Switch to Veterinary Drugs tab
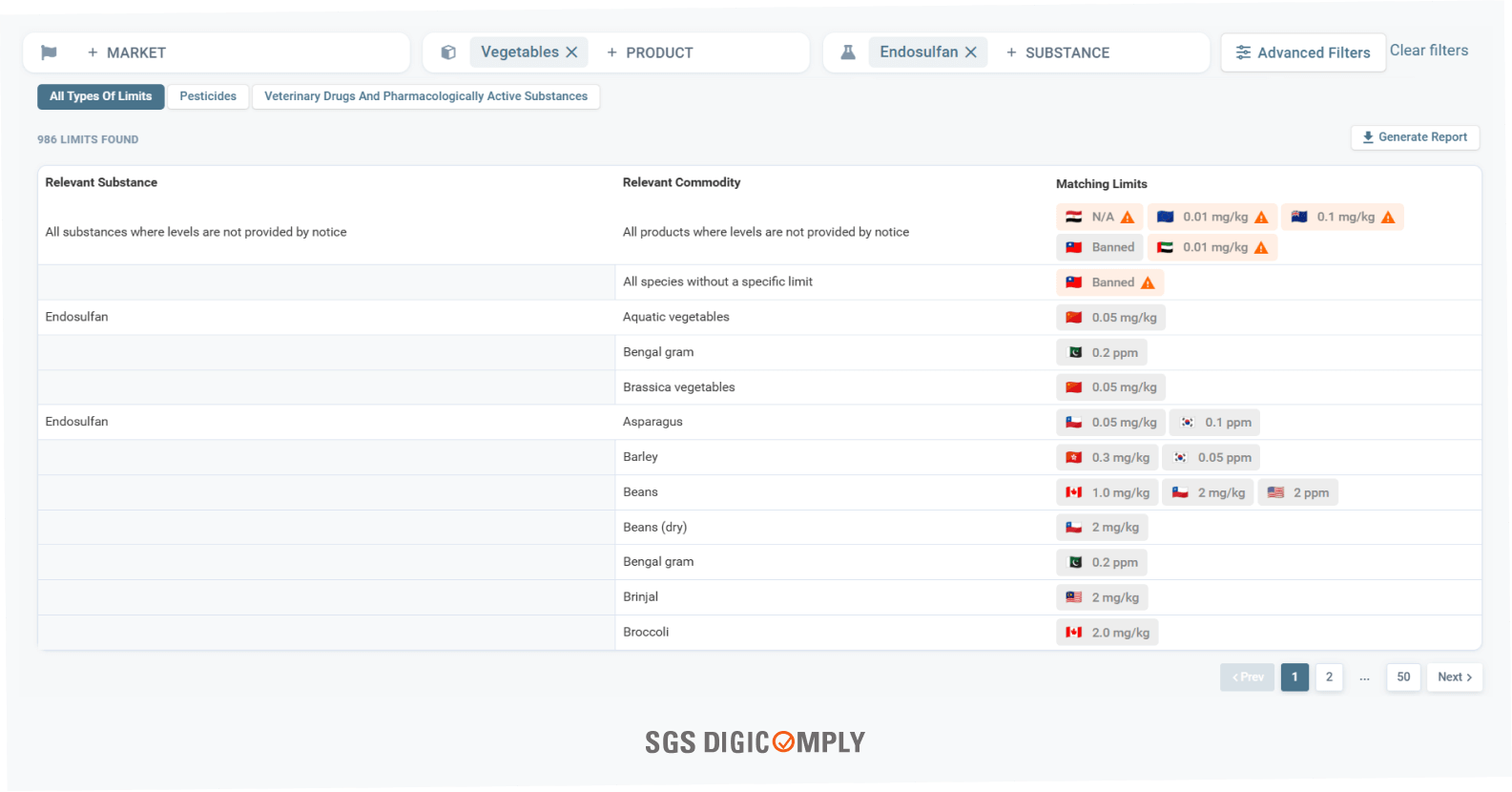This screenshot has height=792, width=1512. point(425,96)
